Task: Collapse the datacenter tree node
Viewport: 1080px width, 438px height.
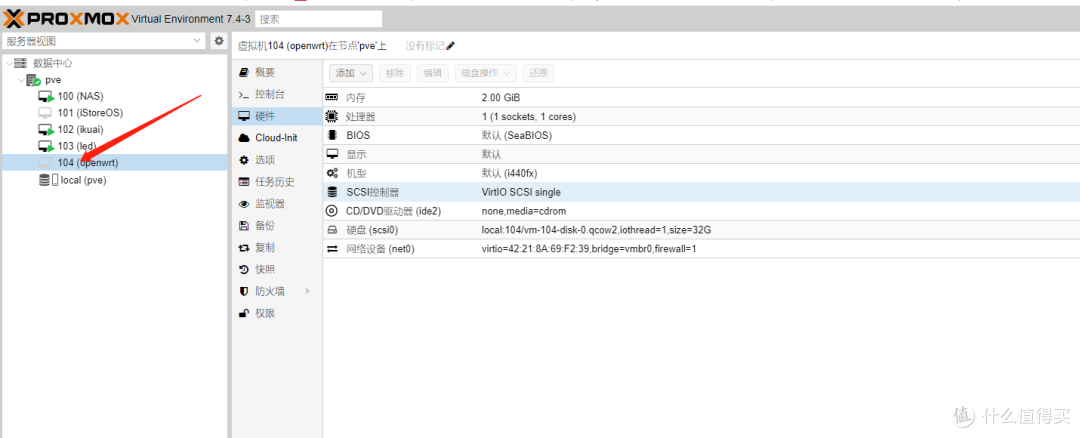Action: [8, 63]
